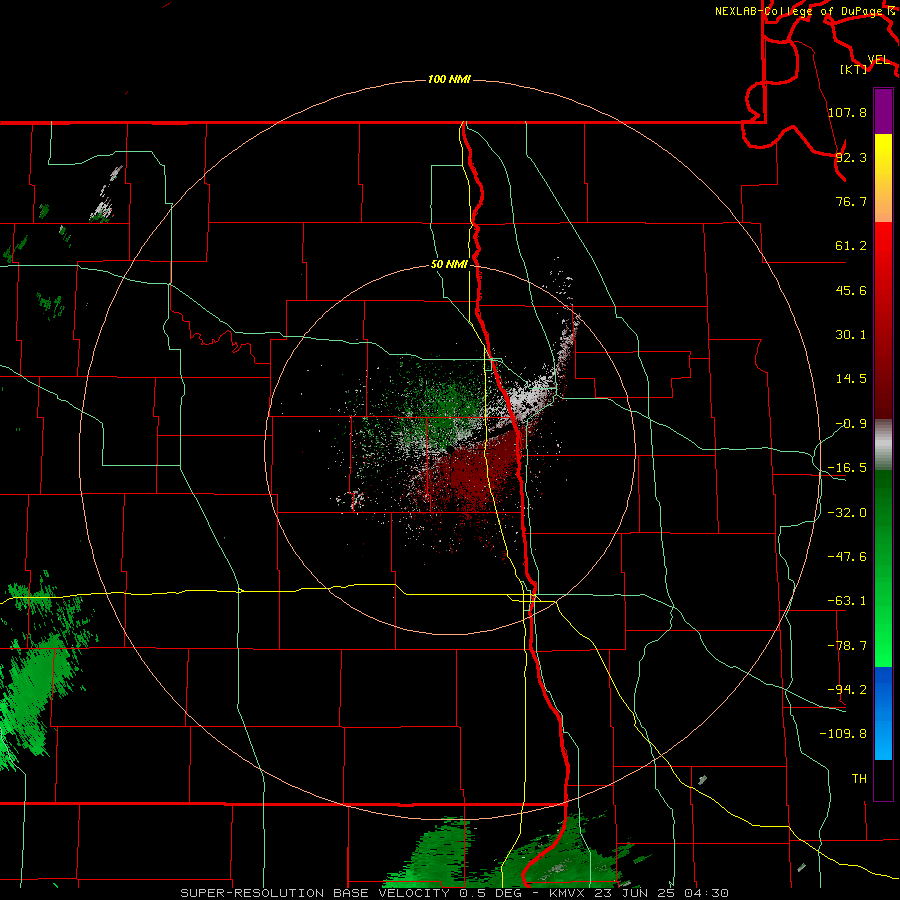
Task: Click the -32.0 value on velocity scale
Action: tap(847, 513)
